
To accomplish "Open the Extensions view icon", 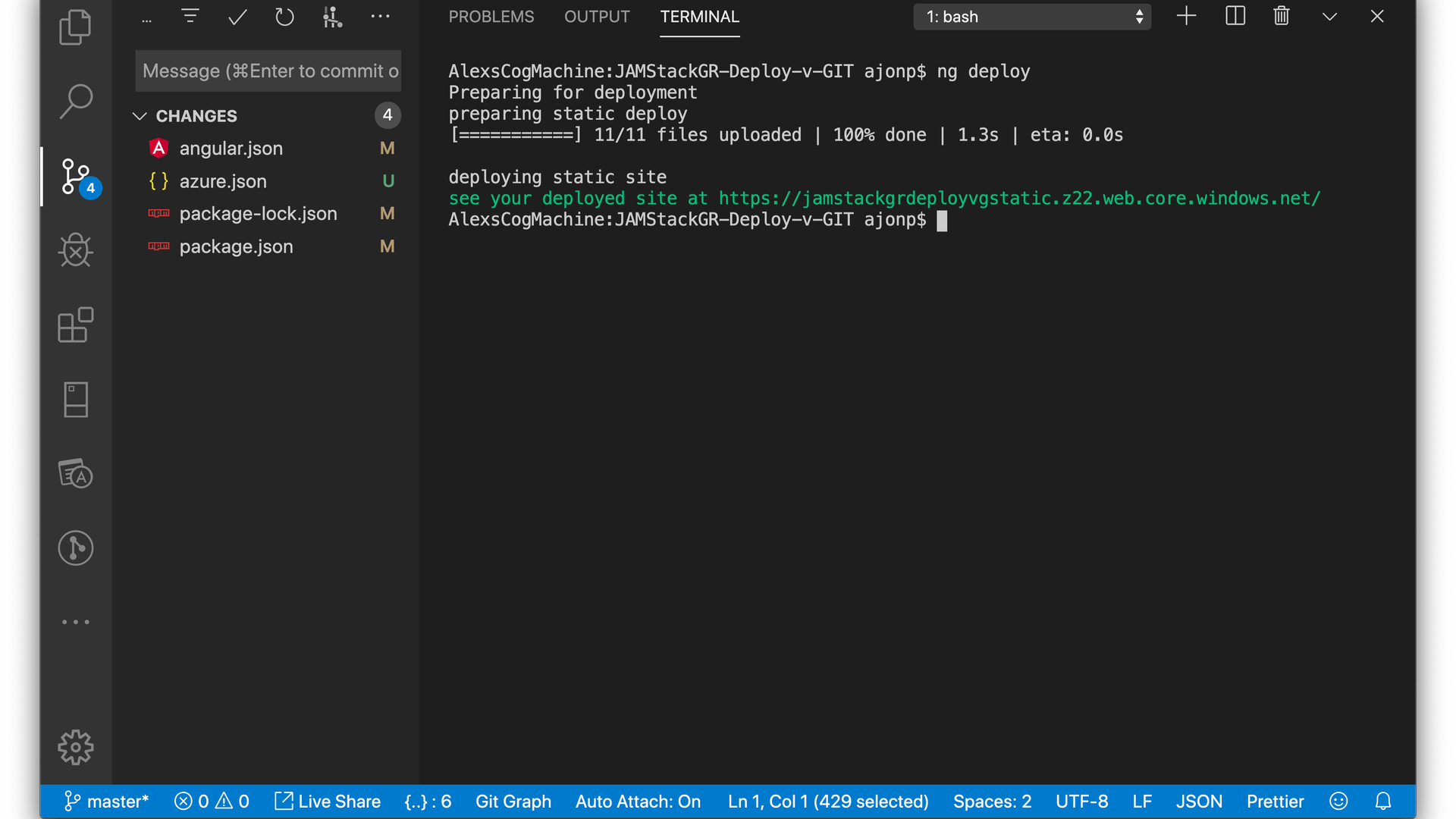I will coord(75,325).
